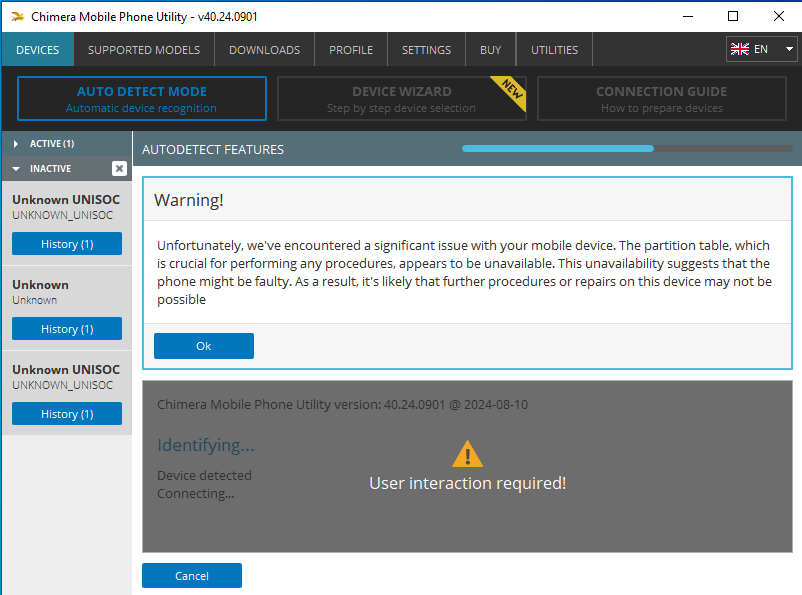Open the SETTINGS tab
802x595 pixels.
point(426,50)
